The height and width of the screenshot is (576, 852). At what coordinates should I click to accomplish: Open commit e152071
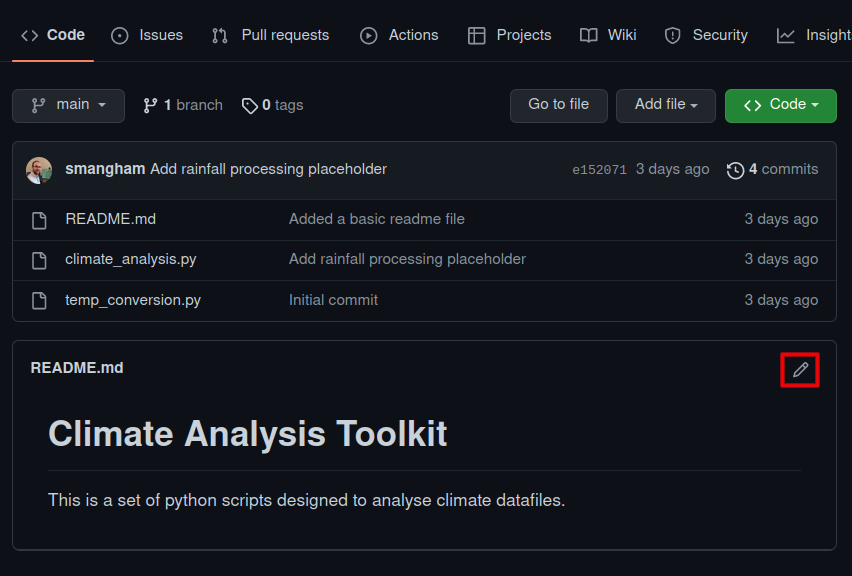[x=599, y=169]
